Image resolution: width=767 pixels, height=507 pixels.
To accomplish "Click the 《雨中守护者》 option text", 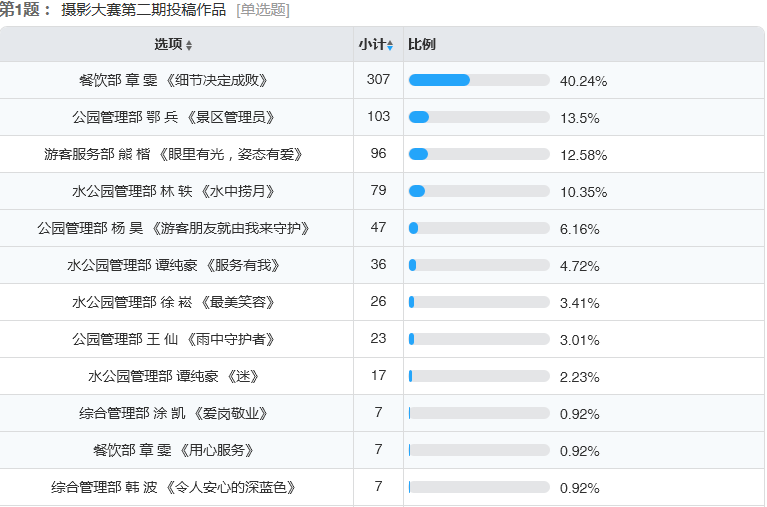I will [x=174, y=339].
